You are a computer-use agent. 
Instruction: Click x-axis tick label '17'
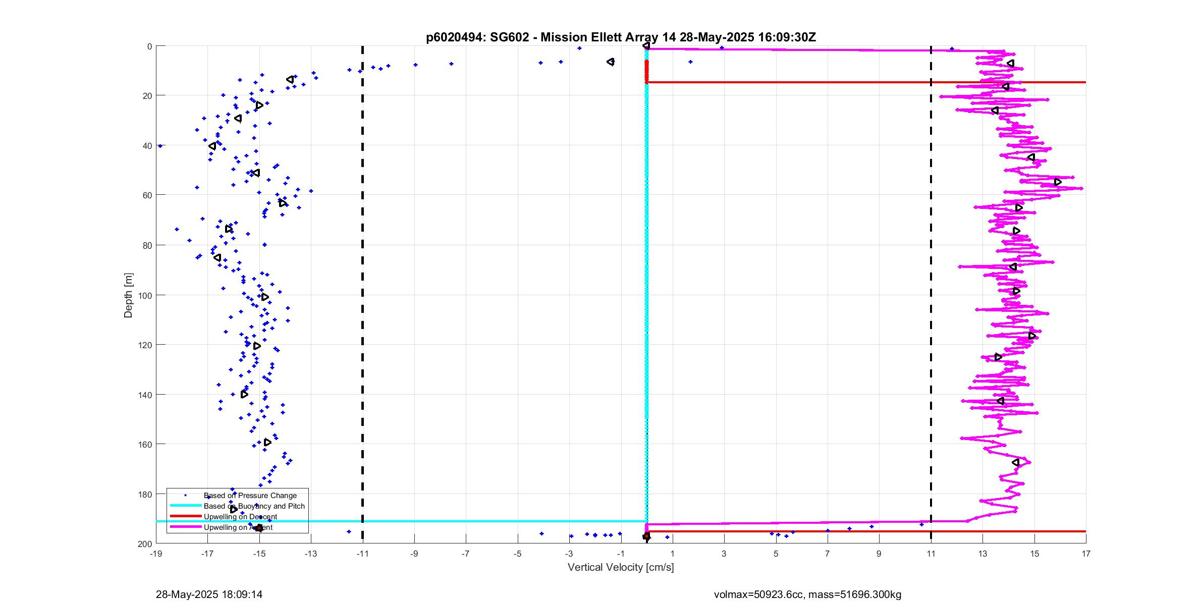[x=1086, y=553]
